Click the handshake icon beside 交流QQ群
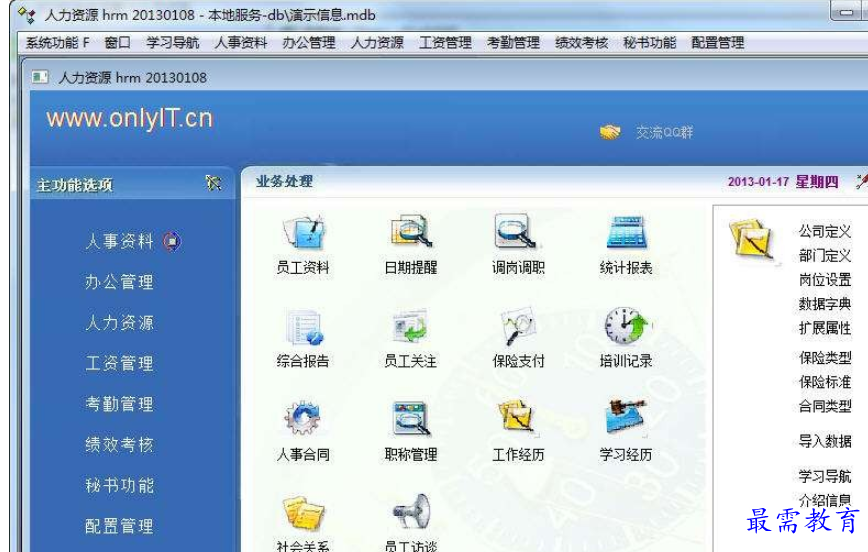 (x=610, y=132)
